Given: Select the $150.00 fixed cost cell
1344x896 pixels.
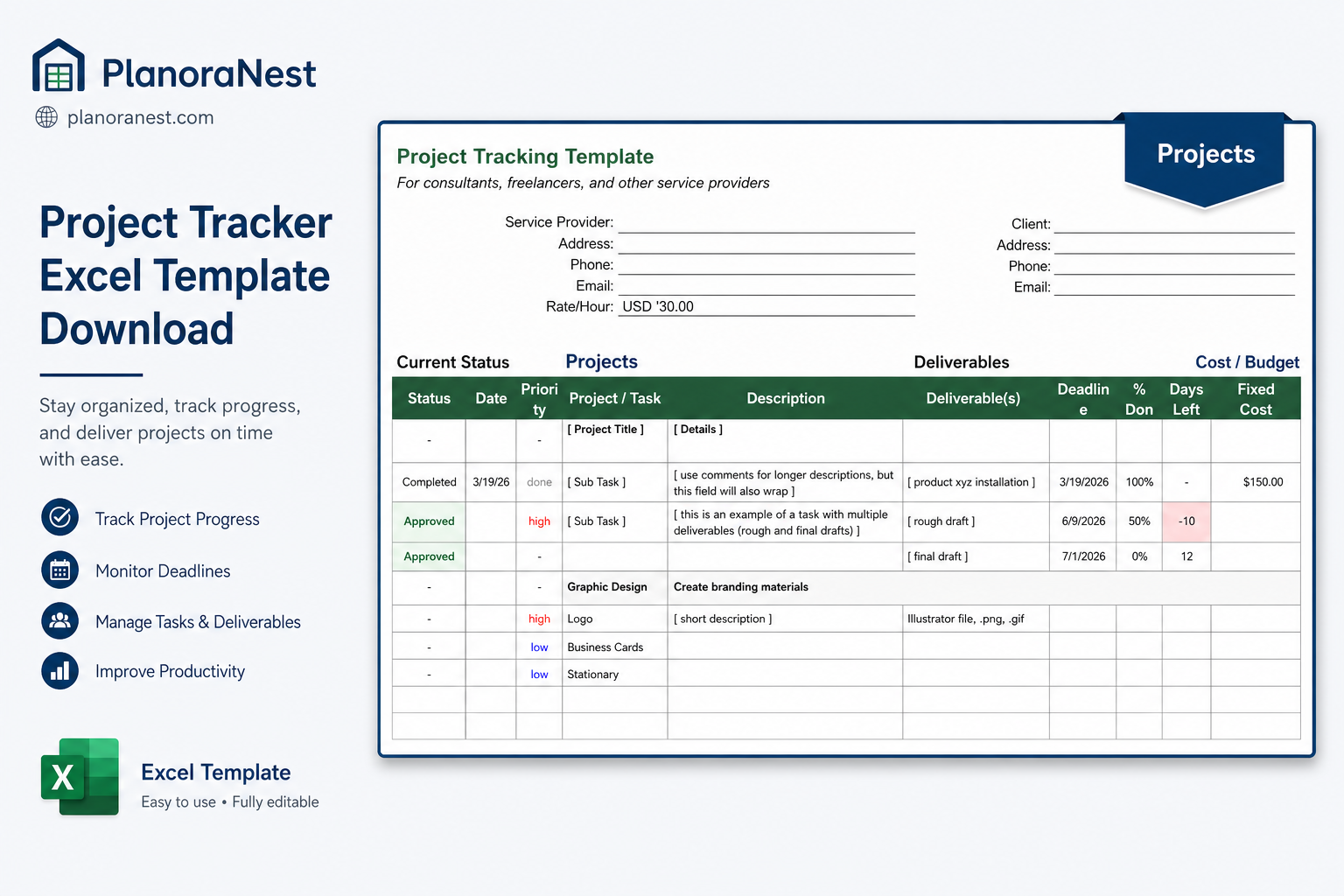Looking at the screenshot, I should pyautogui.click(x=1256, y=482).
